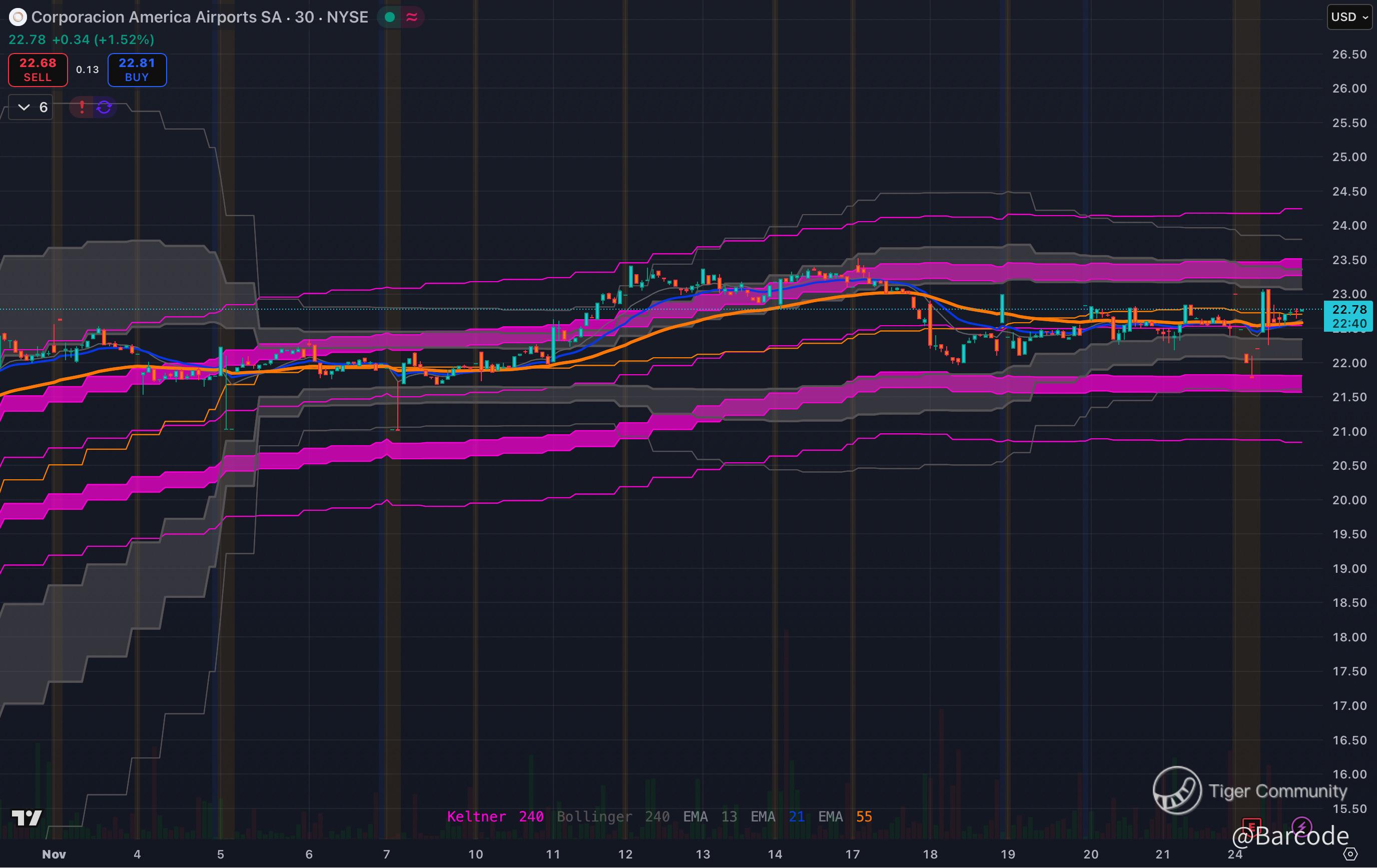Click the purple lightning bolt event icon
This screenshot has height=868, width=1377.
click(1302, 826)
